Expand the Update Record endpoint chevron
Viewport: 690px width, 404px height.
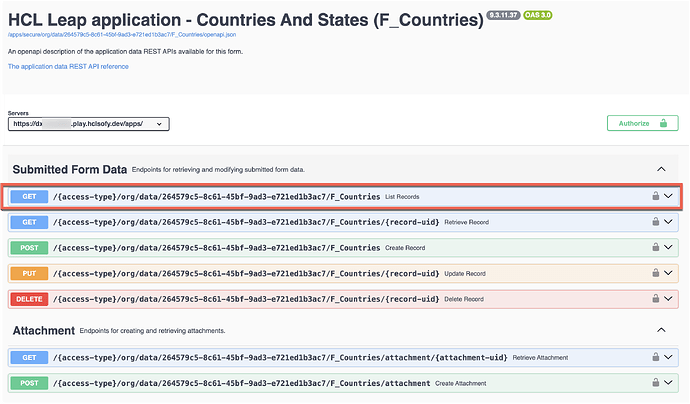(668, 273)
